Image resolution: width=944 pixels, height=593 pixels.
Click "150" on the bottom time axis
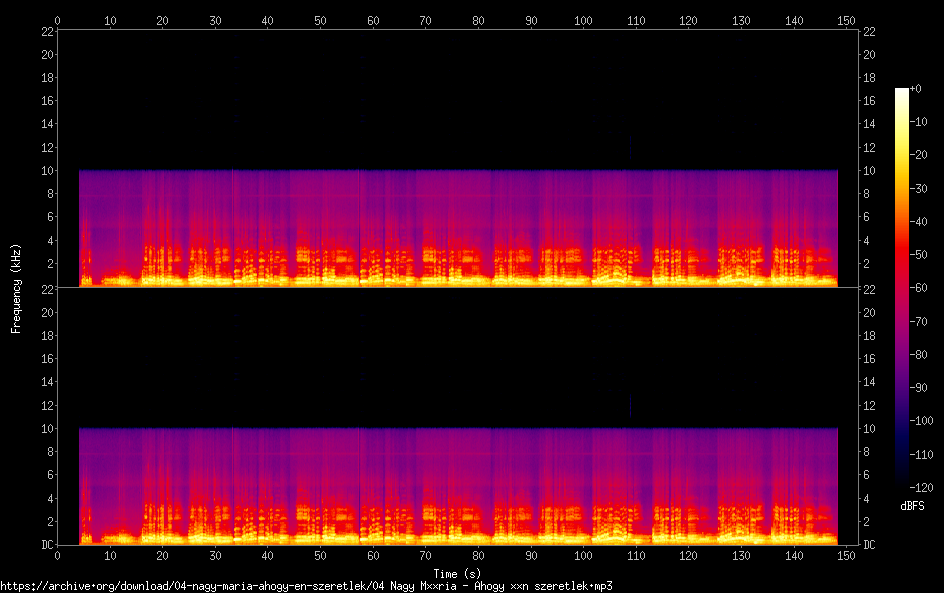click(x=846, y=556)
